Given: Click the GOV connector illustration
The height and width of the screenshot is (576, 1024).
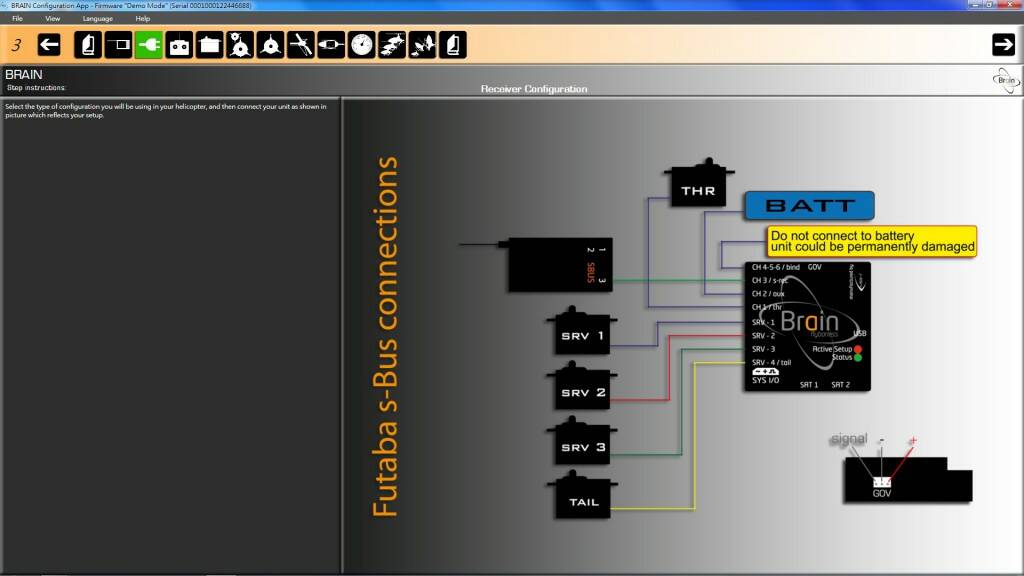Looking at the screenshot, I should click(908, 480).
